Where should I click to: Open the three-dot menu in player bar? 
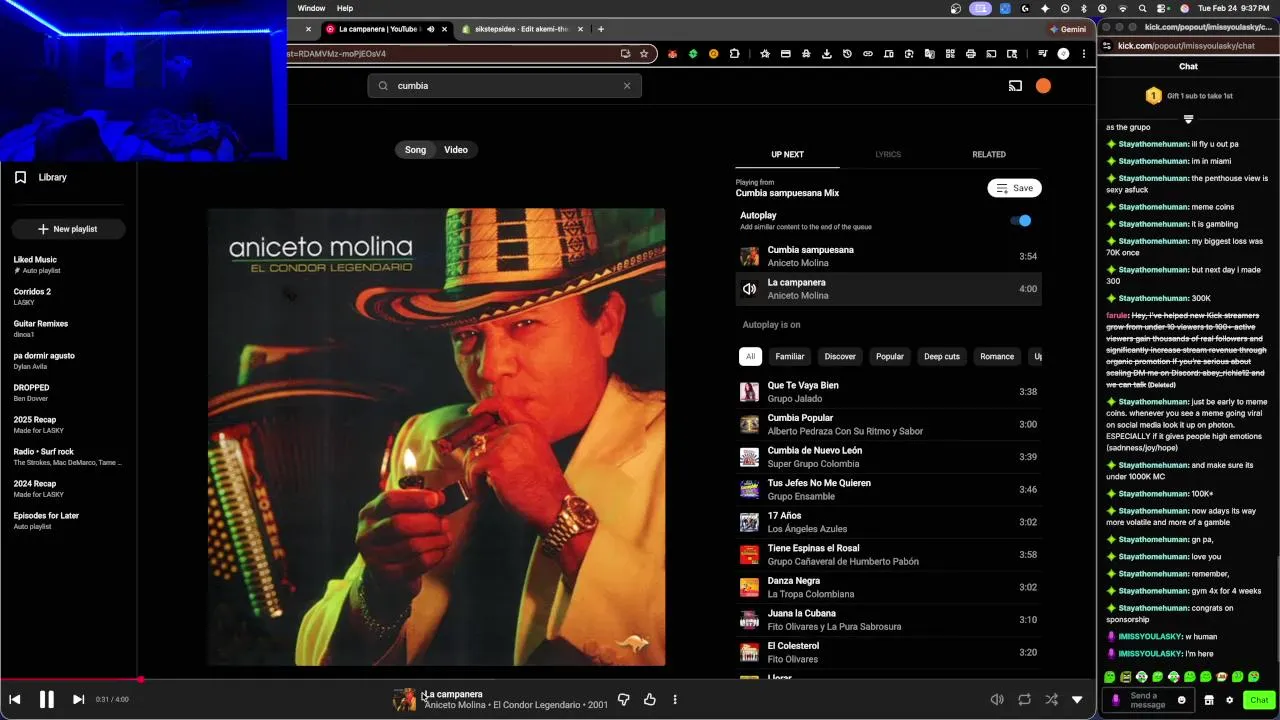675,699
